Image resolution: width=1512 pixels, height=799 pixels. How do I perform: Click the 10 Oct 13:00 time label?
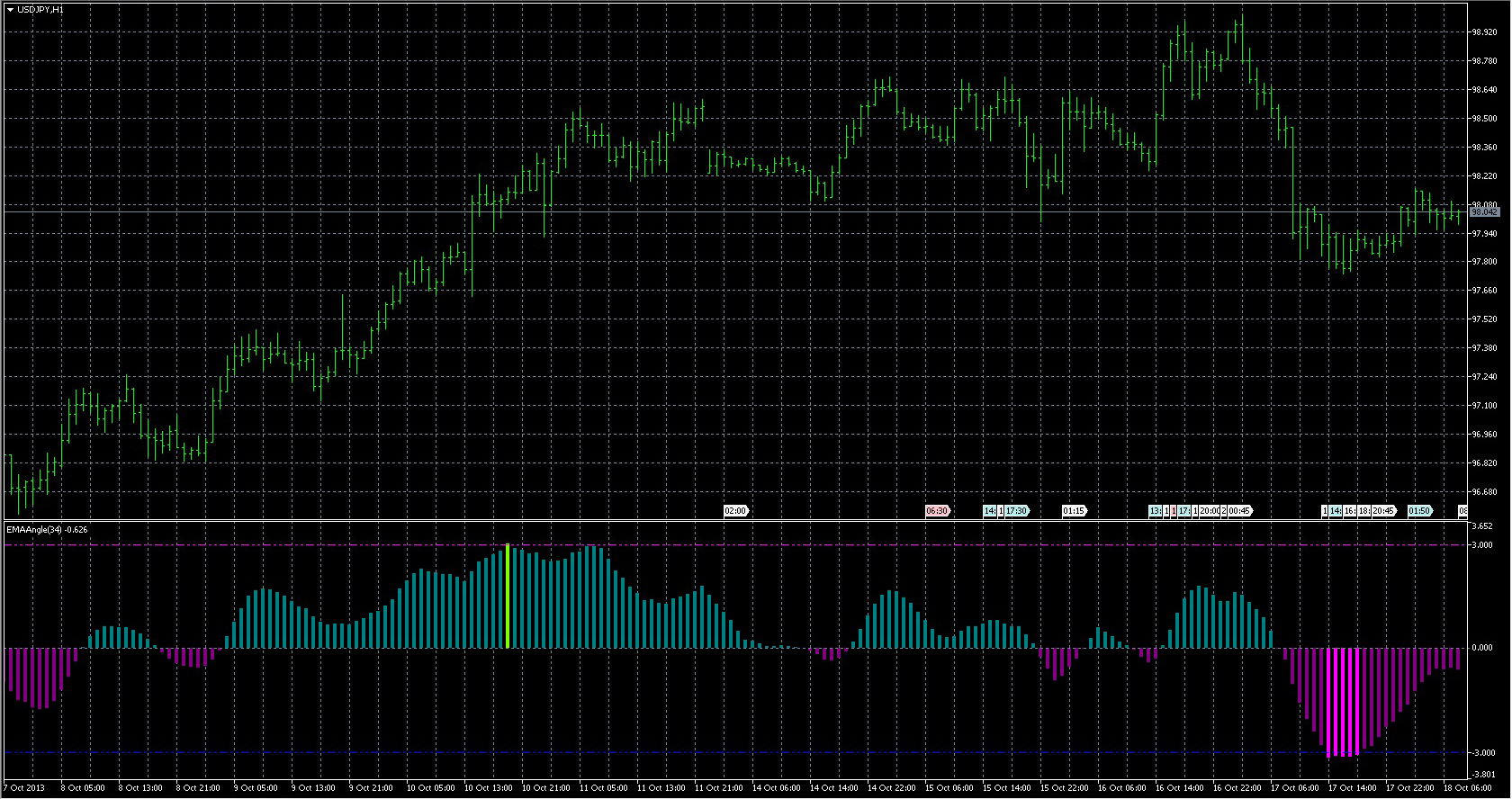[x=489, y=788]
